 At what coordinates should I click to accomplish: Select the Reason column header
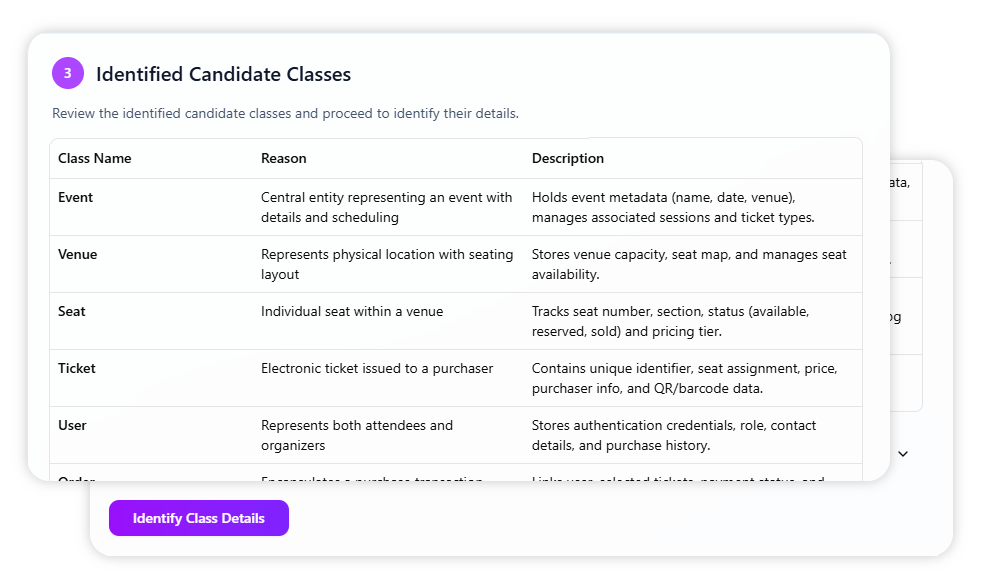tap(284, 158)
